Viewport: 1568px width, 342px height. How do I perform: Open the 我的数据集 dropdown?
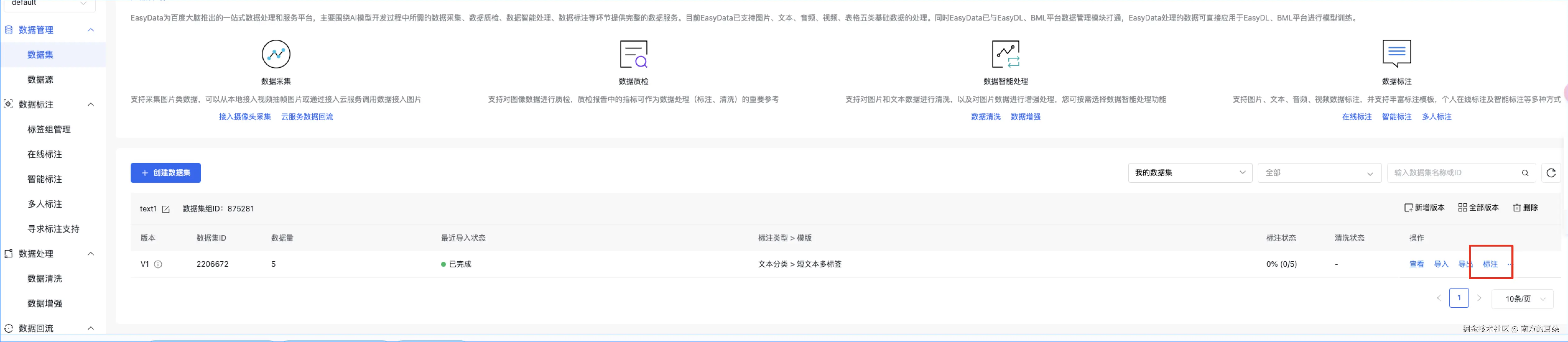click(x=1190, y=173)
